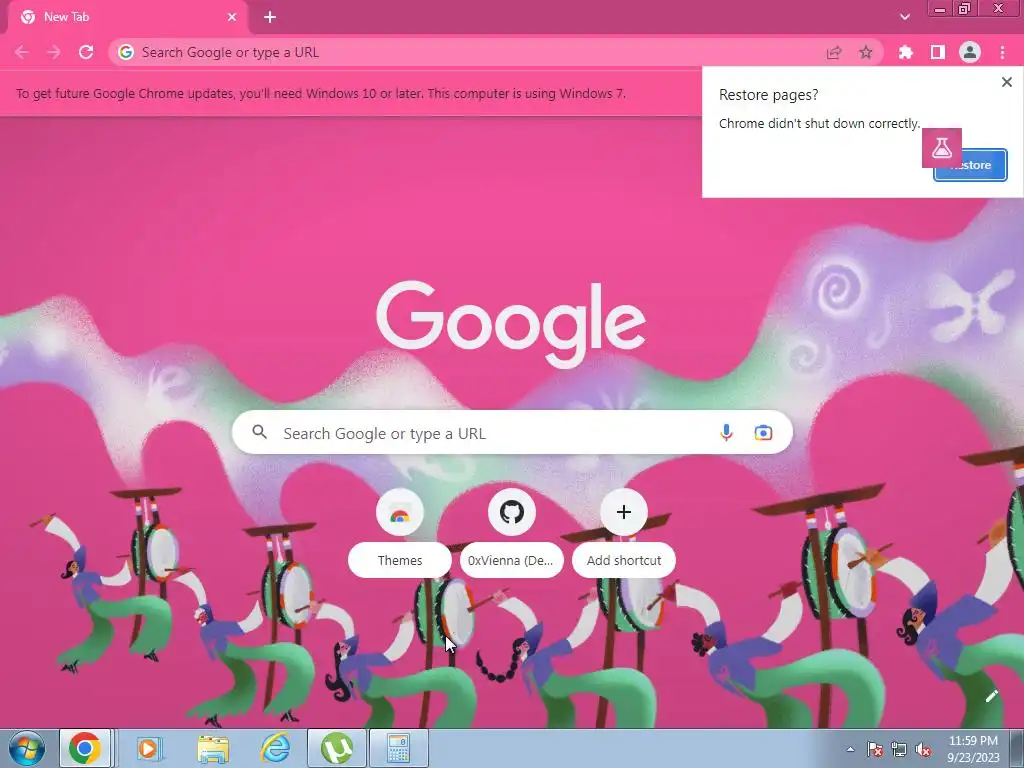Click the 0xVienna (De... shortcut label

(x=511, y=560)
